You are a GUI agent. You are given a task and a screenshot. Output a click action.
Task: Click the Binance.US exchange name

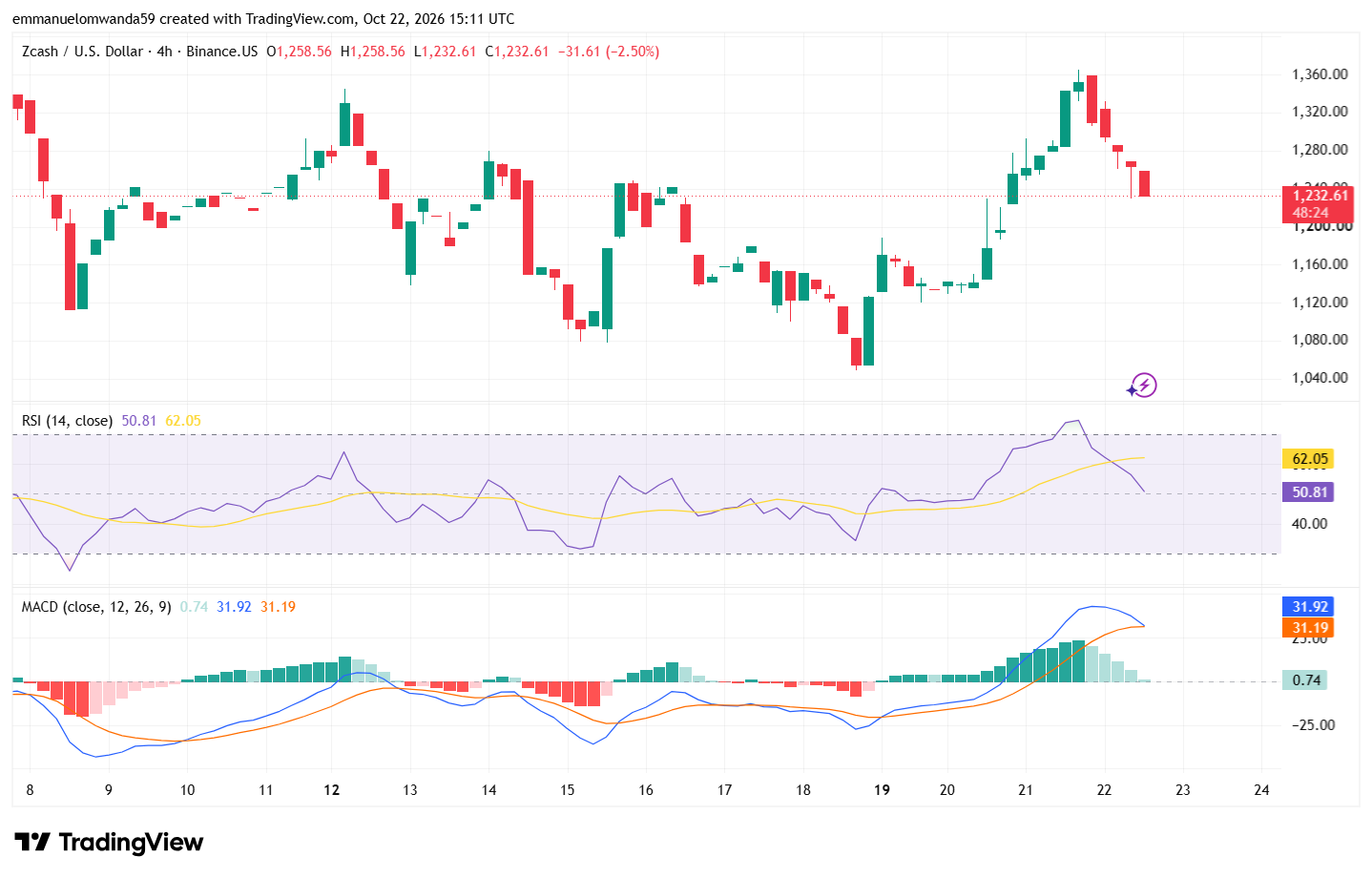click(222, 52)
